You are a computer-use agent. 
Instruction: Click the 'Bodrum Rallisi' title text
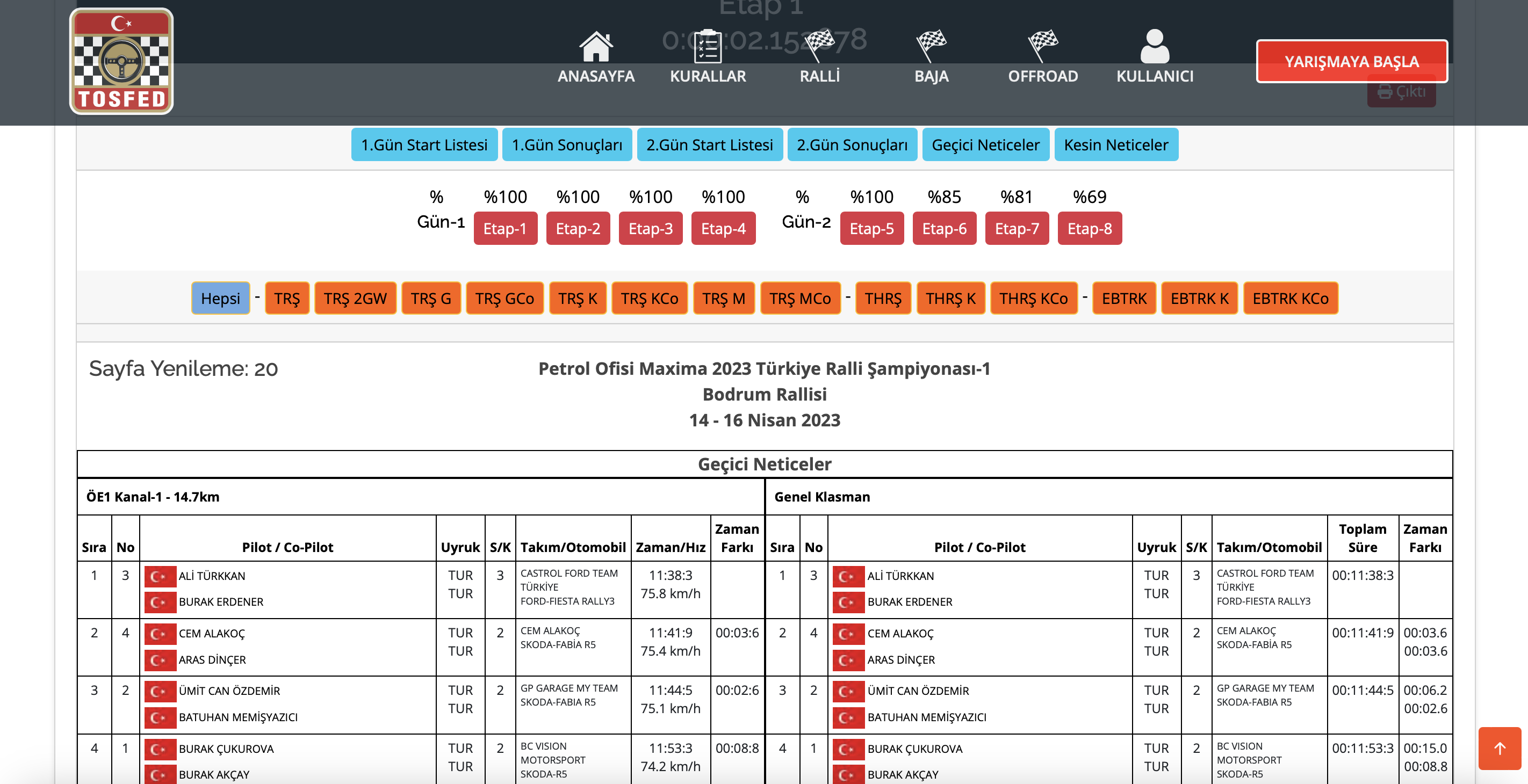click(x=764, y=394)
